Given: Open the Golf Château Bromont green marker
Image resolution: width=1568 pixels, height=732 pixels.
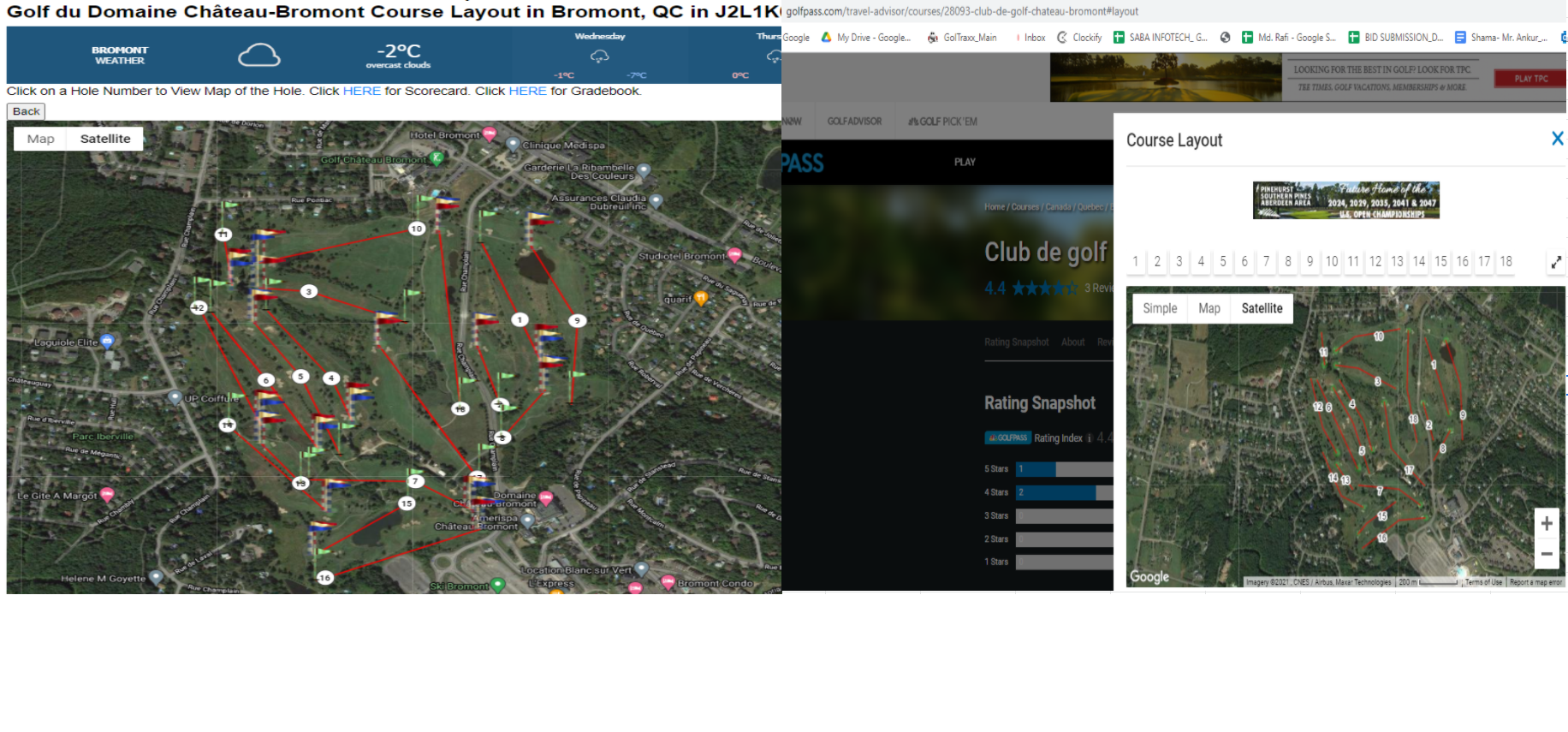Looking at the screenshot, I should 437,158.
